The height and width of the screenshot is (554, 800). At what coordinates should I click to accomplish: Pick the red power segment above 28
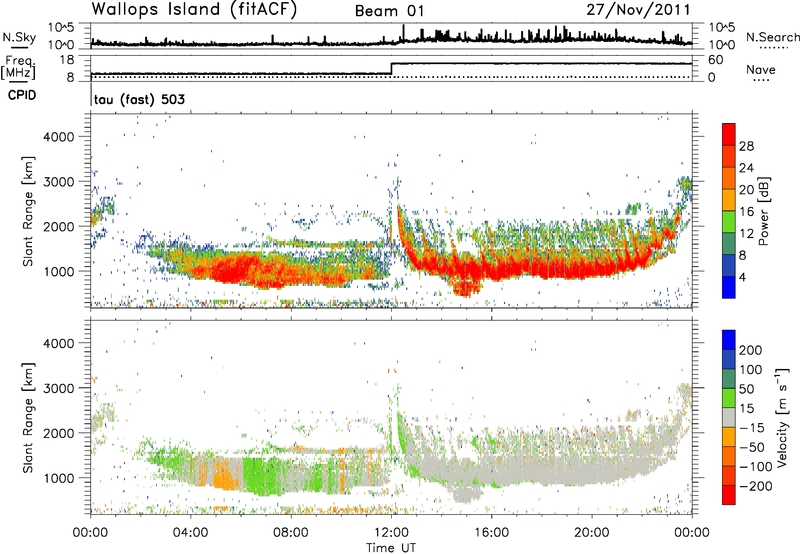coord(729,134)
